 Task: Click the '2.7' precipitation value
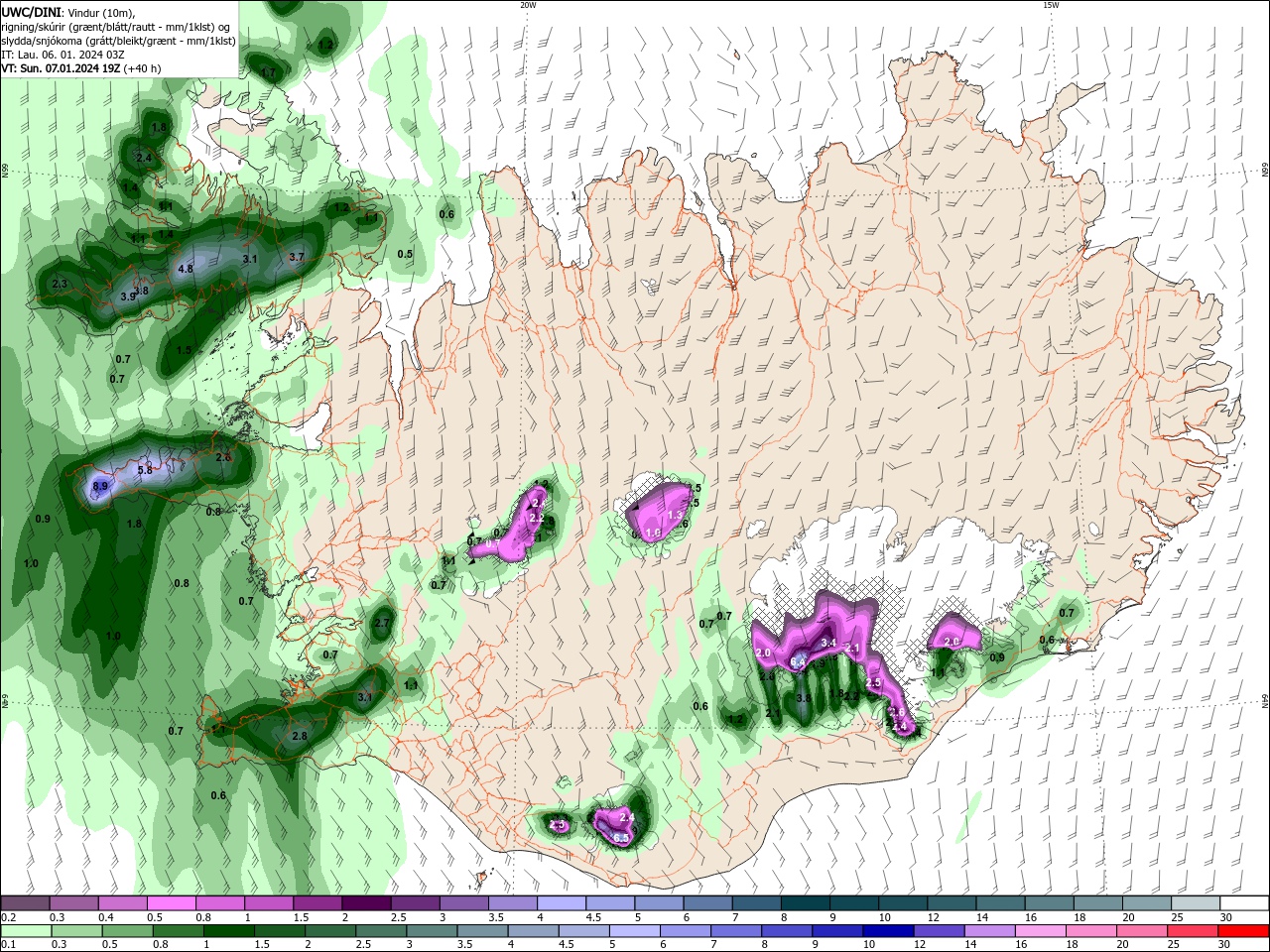382,623
